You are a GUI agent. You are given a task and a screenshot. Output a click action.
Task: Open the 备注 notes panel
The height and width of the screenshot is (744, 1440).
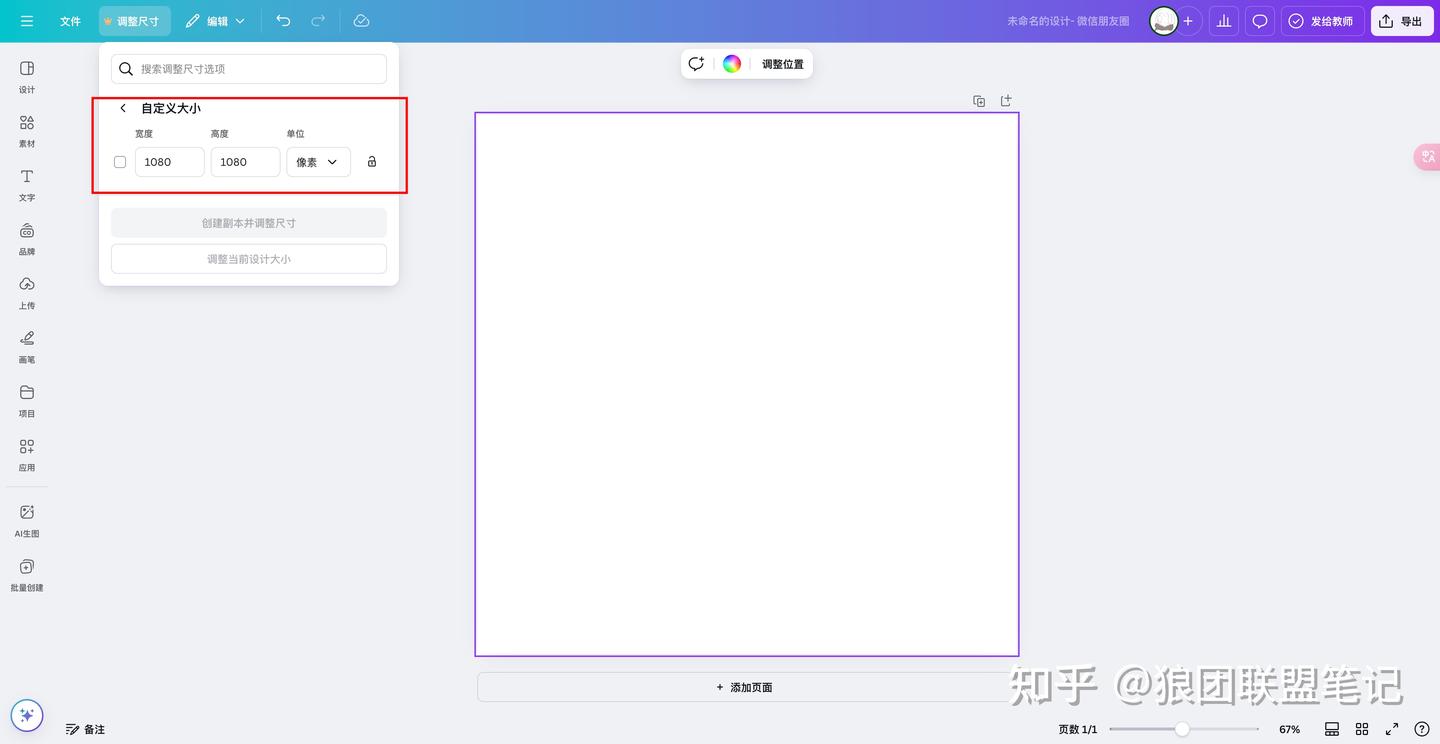pyautogui.click(x=85, y=729)
